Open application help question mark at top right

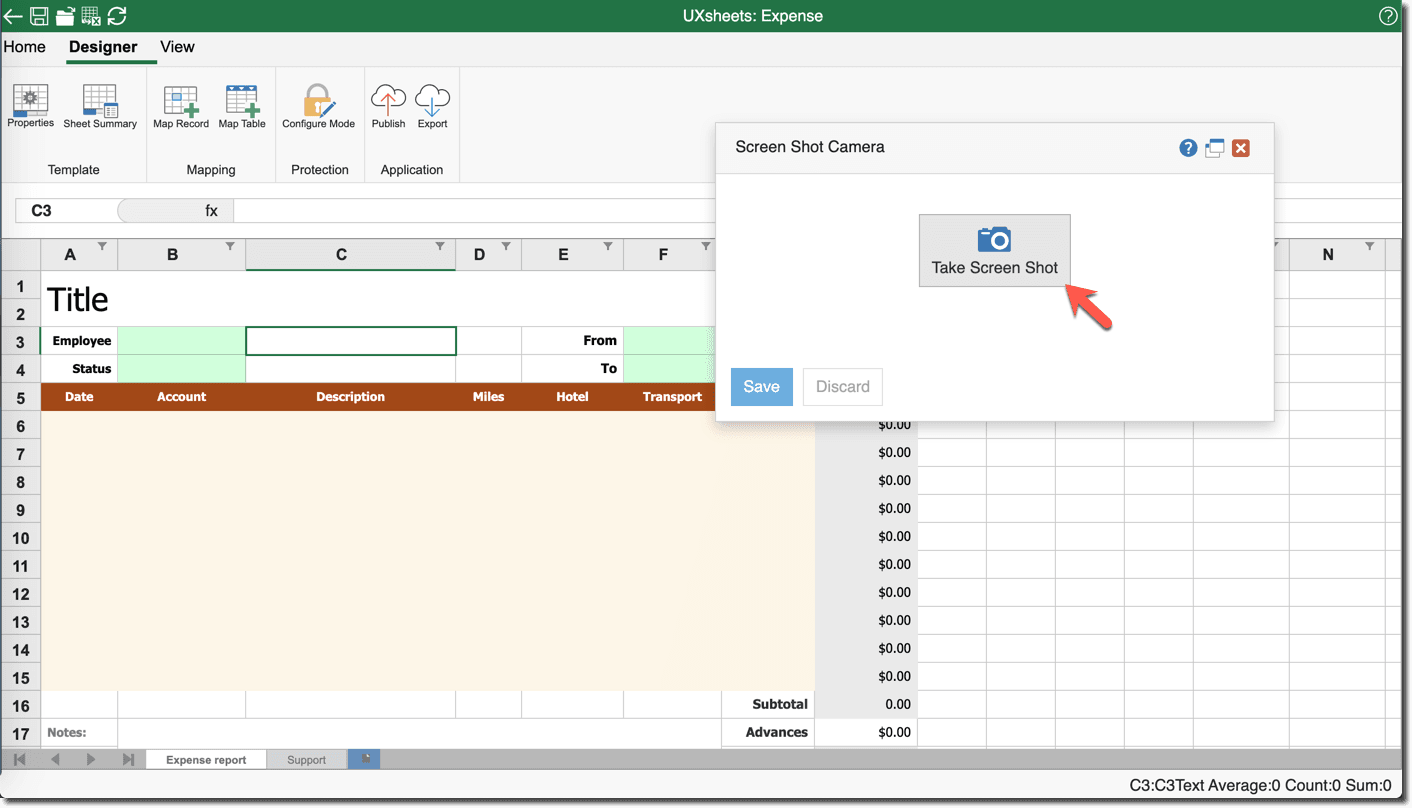click(x=1388, y=16)
